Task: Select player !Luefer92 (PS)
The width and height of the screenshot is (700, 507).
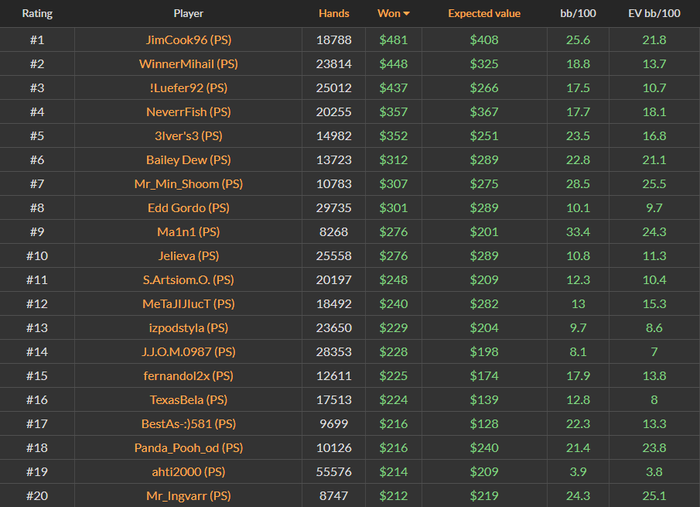Action: (188, 87)
